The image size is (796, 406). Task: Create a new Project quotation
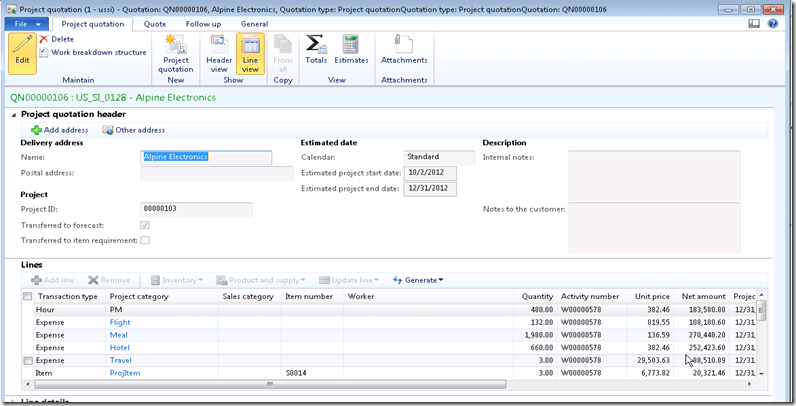(177, 50)
